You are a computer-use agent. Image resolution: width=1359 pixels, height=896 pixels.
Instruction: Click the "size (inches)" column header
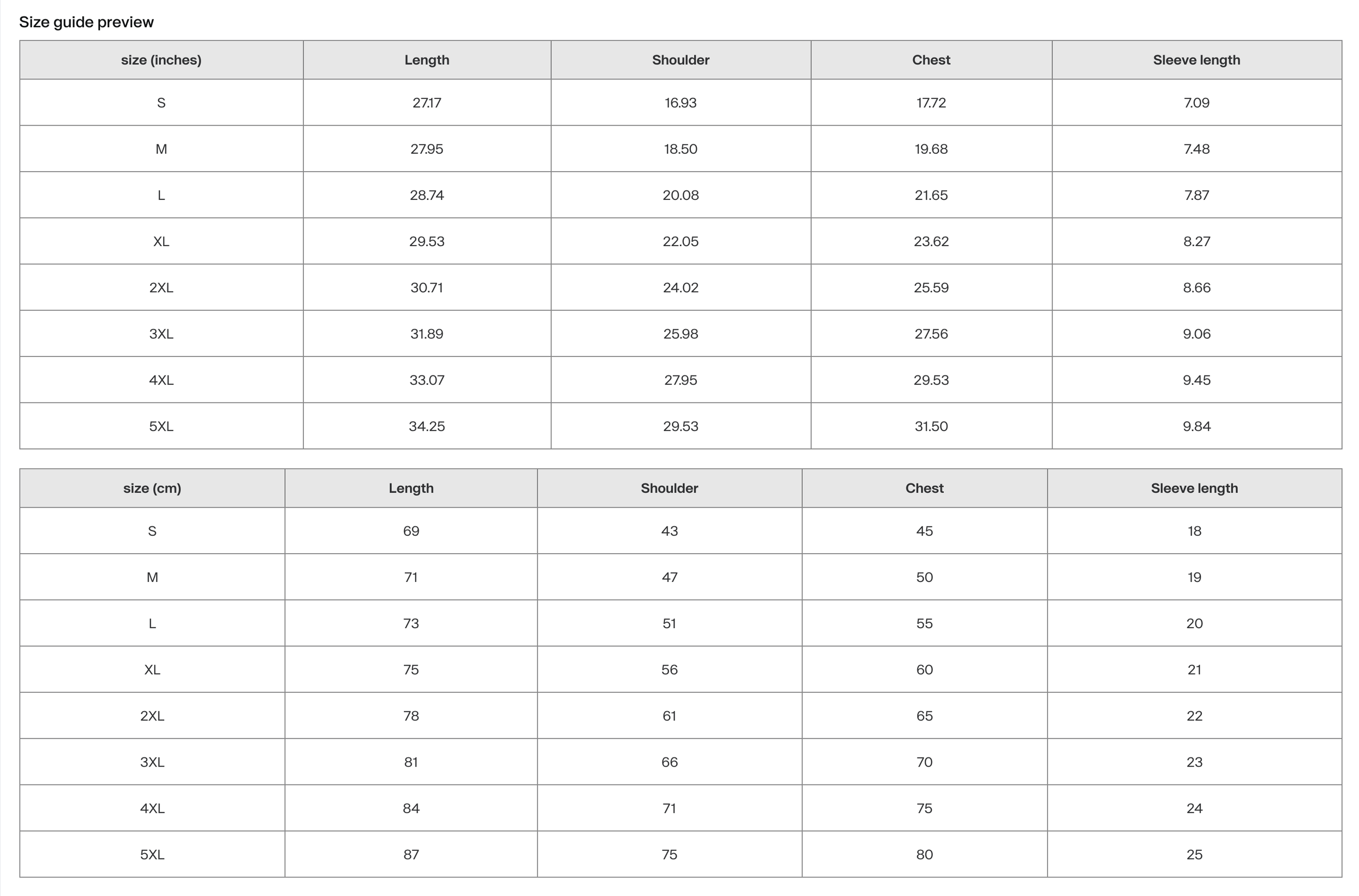tap(161, 60)
